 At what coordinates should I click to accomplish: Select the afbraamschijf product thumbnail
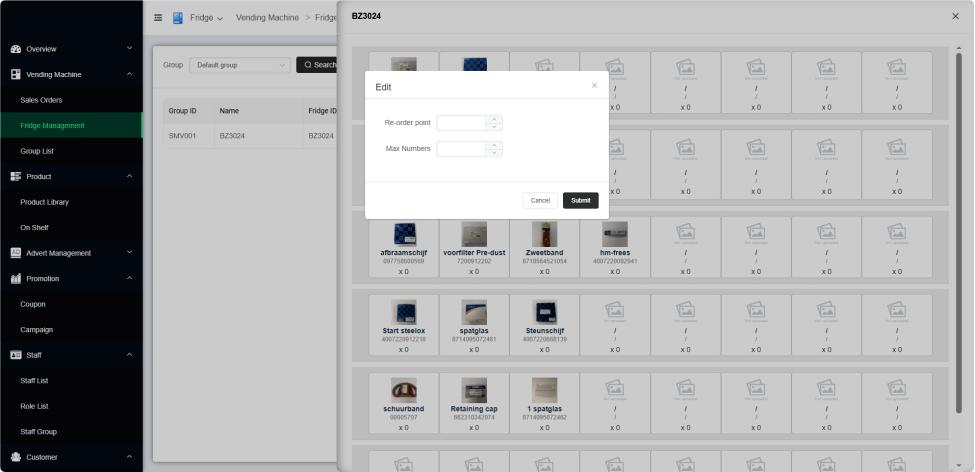[x=404, y=234]
